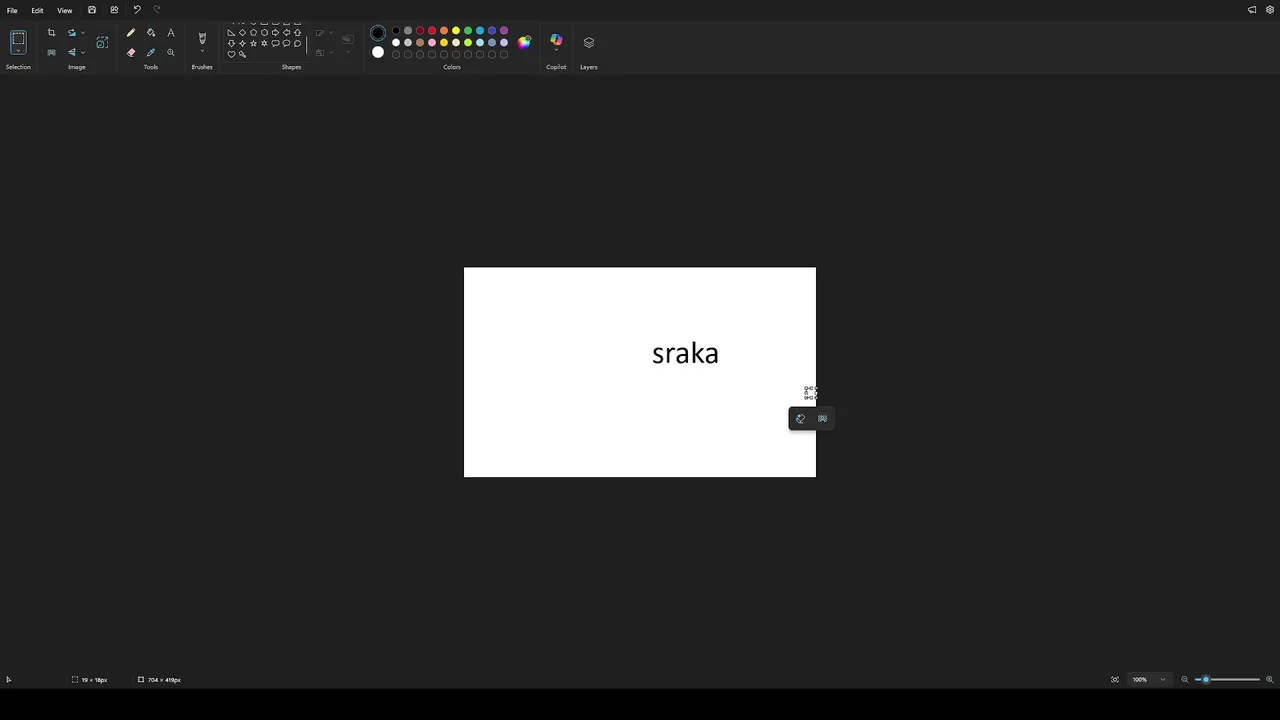
Task: Click the Flip image icon
Action: [72, 52]
